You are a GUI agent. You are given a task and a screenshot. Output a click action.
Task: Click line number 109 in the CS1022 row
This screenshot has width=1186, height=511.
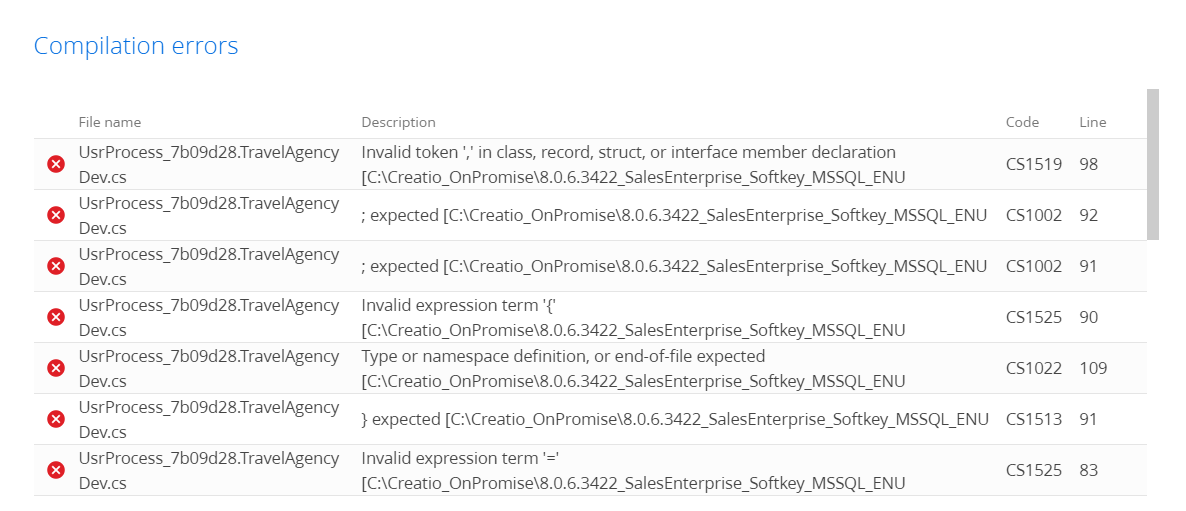point(1093,368)
